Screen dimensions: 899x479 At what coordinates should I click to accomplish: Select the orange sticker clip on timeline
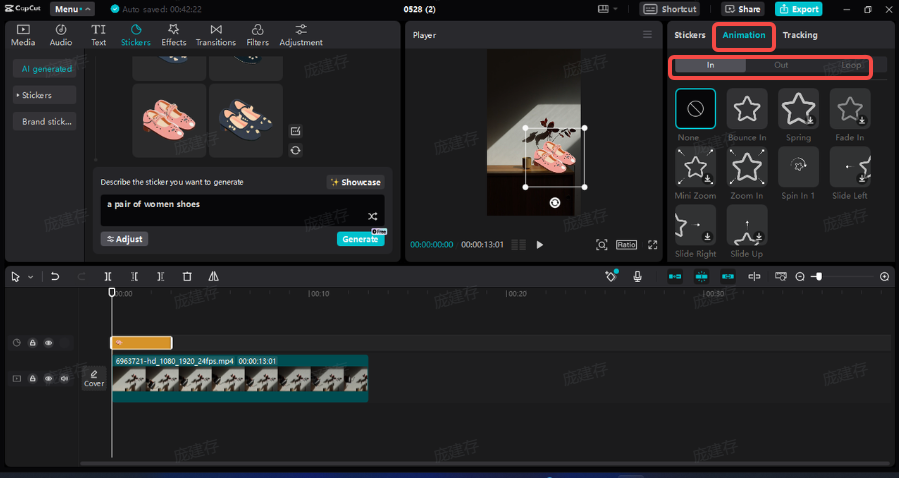tap(141, 343)
